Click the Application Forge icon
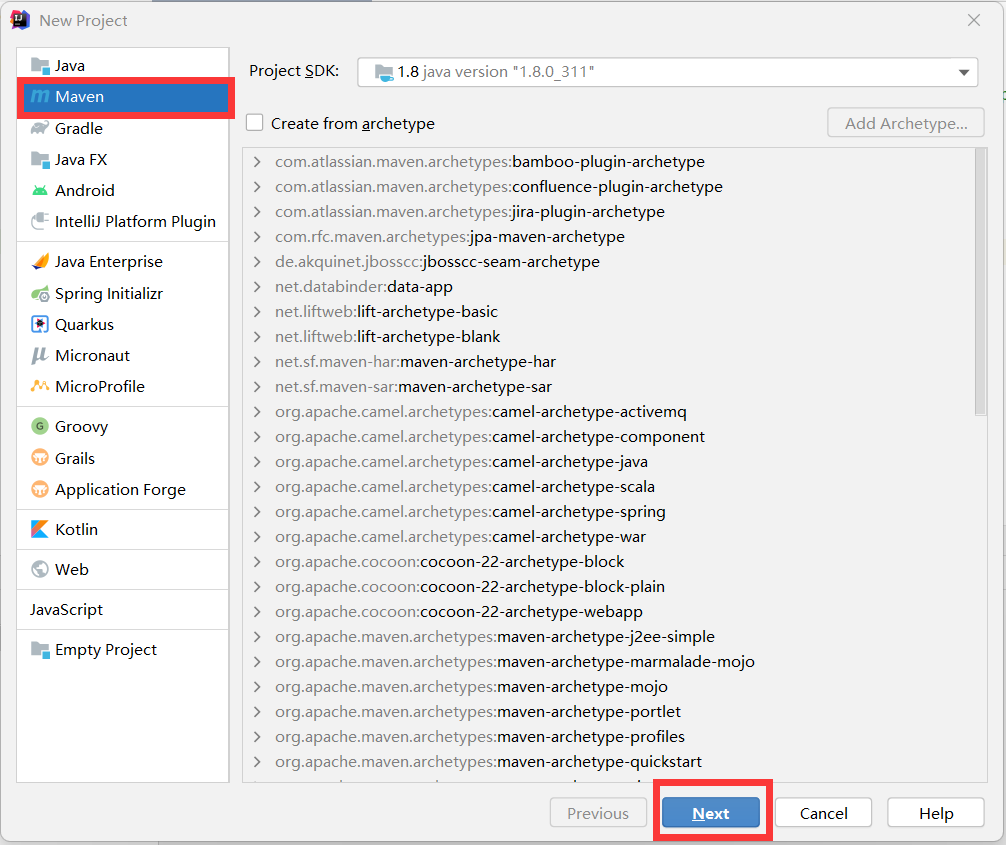The width and height of the screenshot is (1006, 845). 40,489
